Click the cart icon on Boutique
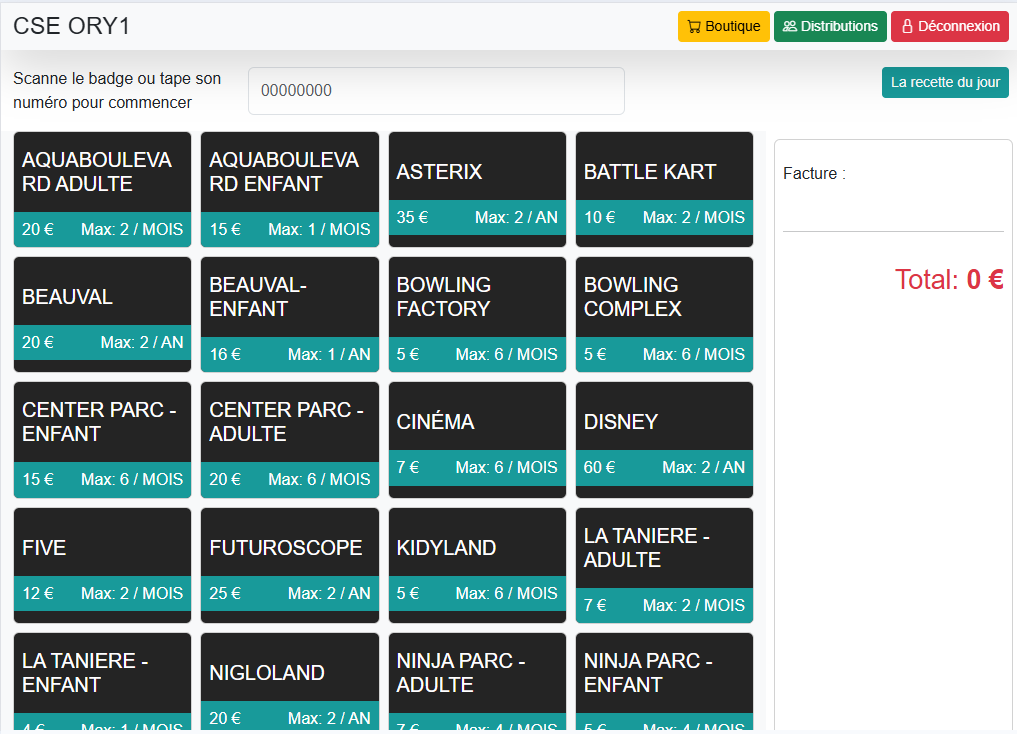 click(x=694, y=27)
